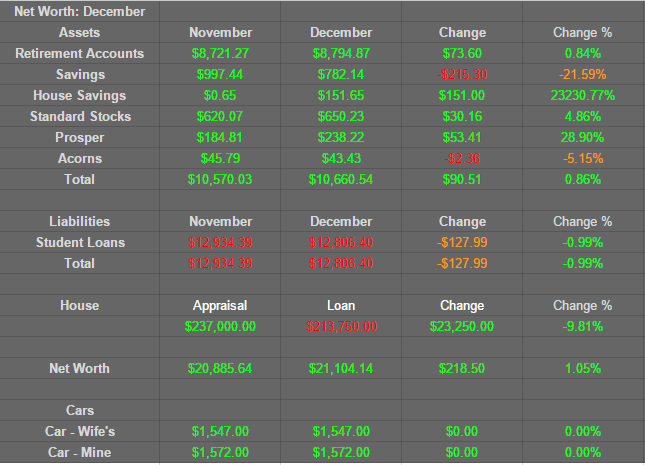The image size is (645, 465).
Task: Select the Acorns December value $43.43
Action: click(341, 158)
